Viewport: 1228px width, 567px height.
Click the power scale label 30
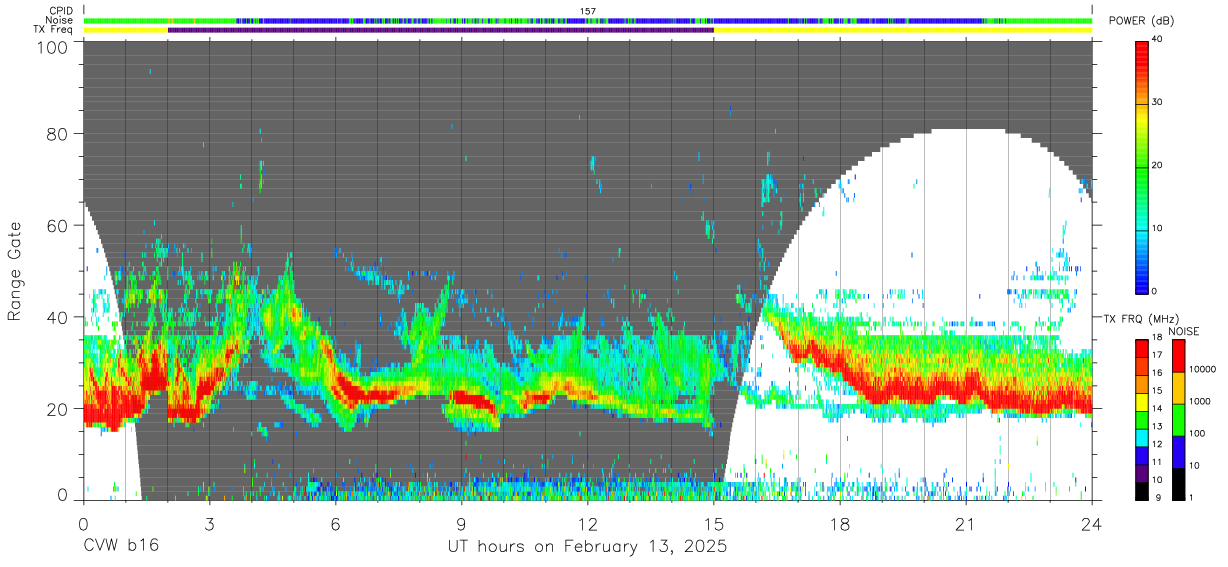click(1158, 103)
